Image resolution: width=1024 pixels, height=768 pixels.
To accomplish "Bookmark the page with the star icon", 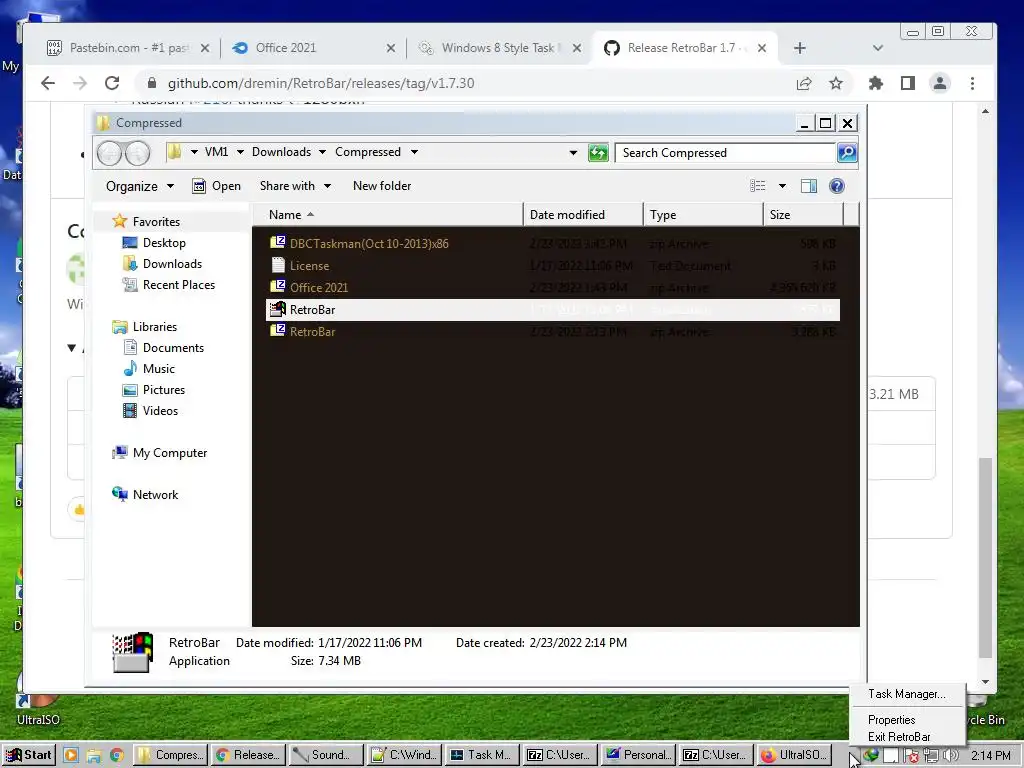I will tap(835, 83).
